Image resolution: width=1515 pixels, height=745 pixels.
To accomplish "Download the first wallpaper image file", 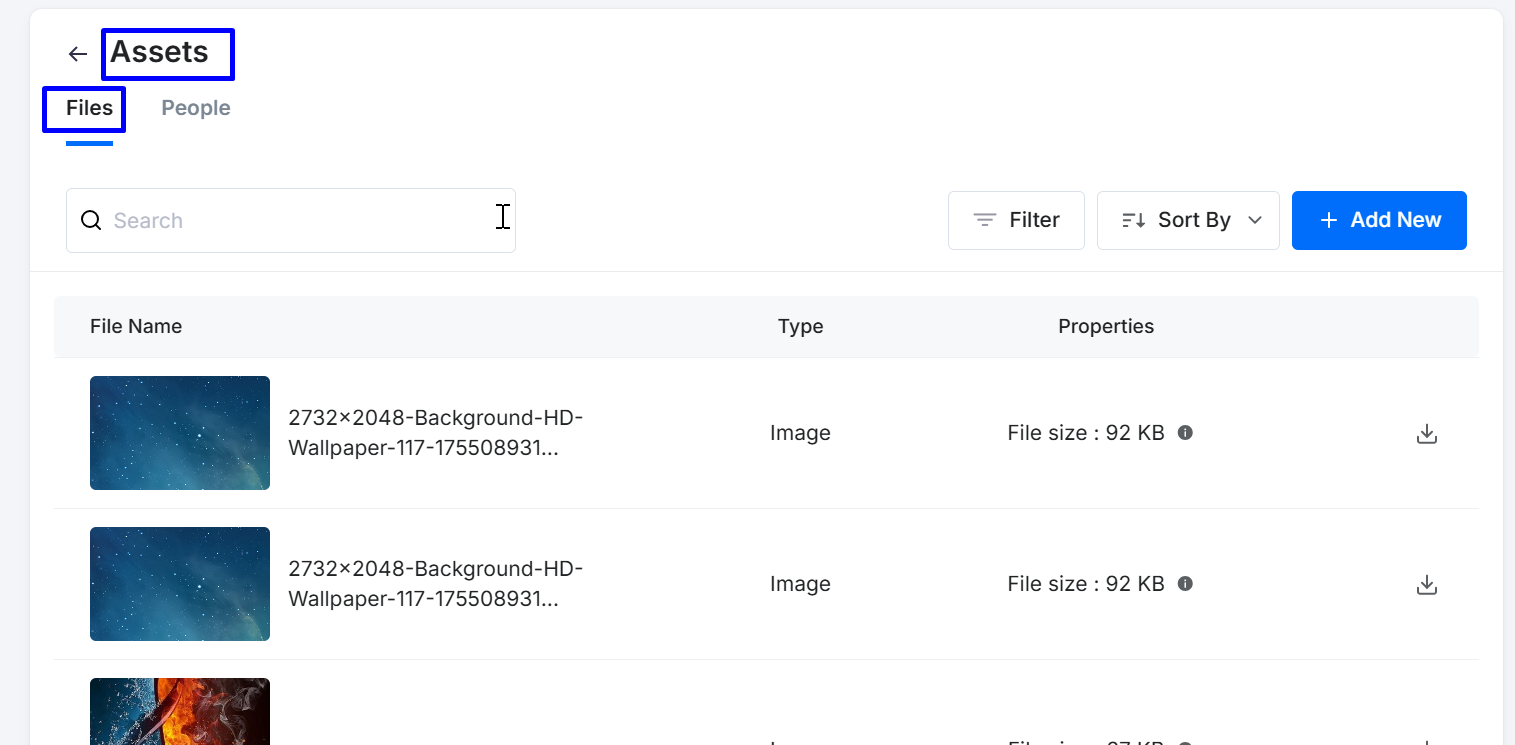I will pyautogui.click(x=1426, y=434).
